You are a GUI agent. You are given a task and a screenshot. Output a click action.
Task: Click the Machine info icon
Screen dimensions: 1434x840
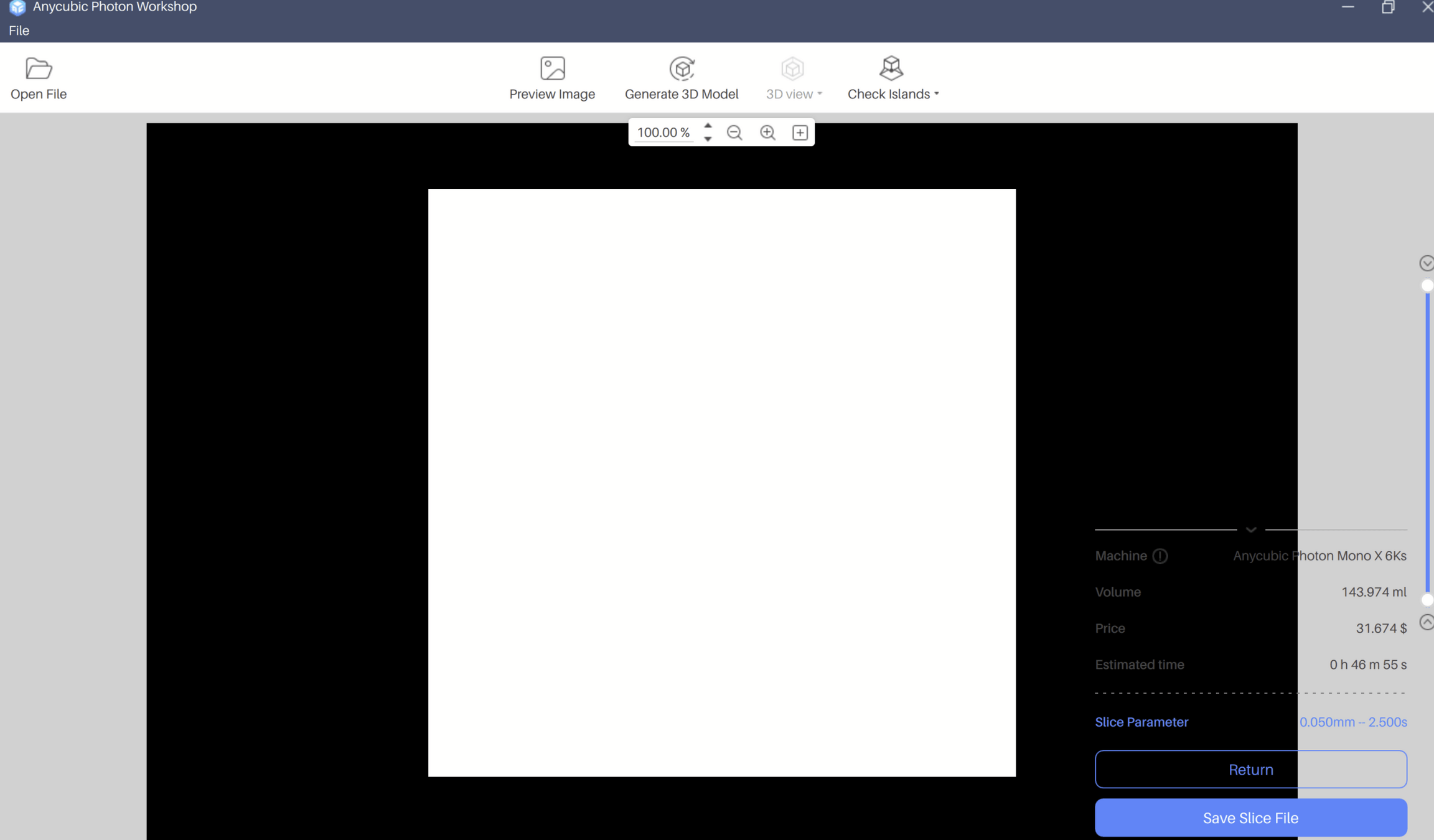click(x=1160, y=556)
